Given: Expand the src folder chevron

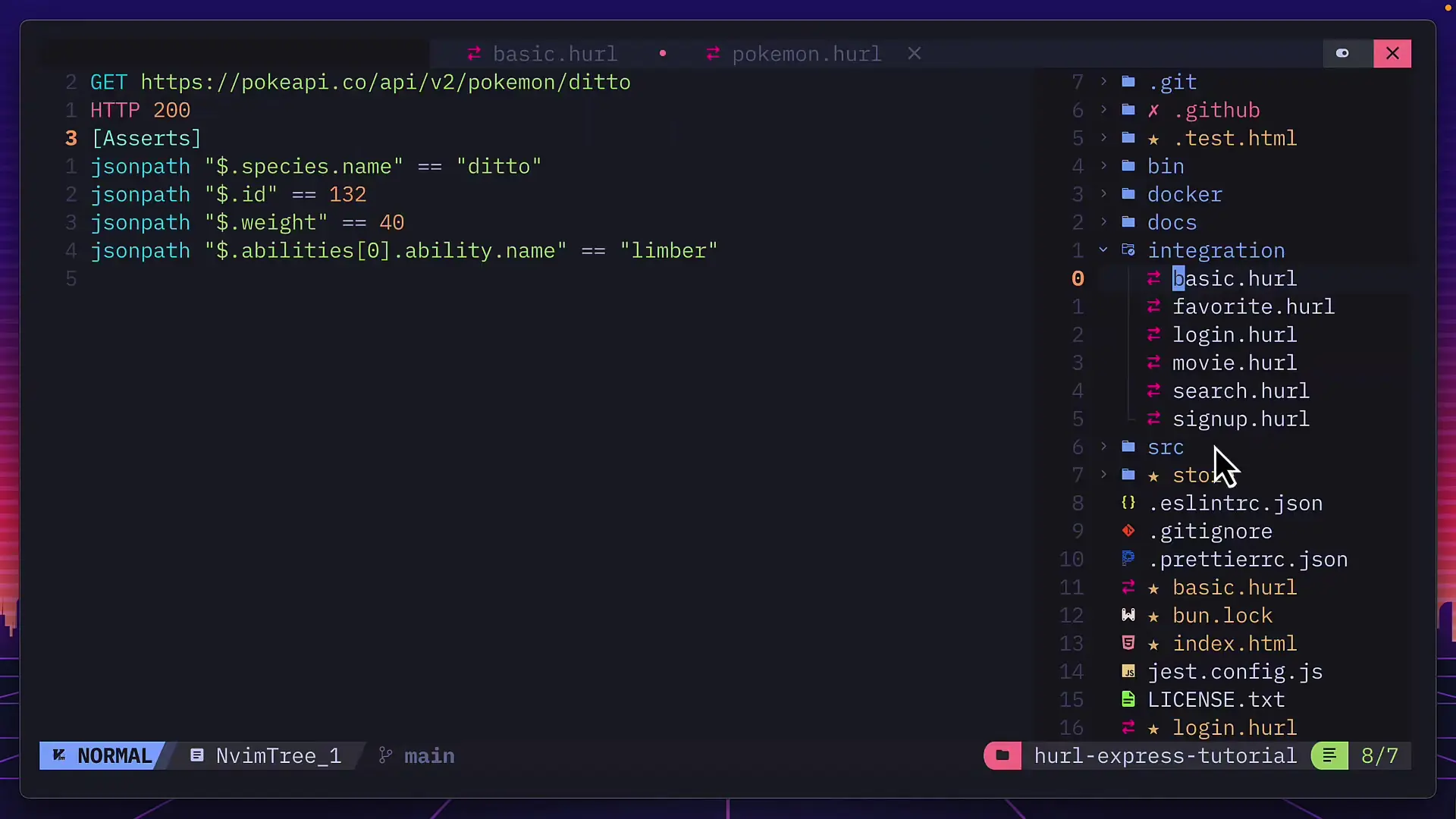Looking at the screenshot, I should [1103, 447].
